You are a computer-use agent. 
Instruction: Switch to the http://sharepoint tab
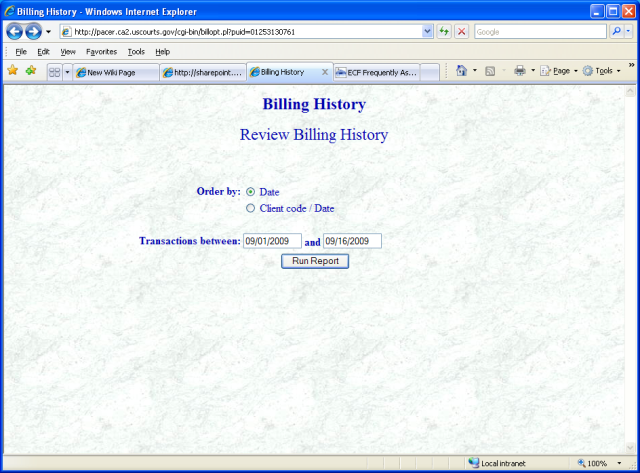point(203,72)
